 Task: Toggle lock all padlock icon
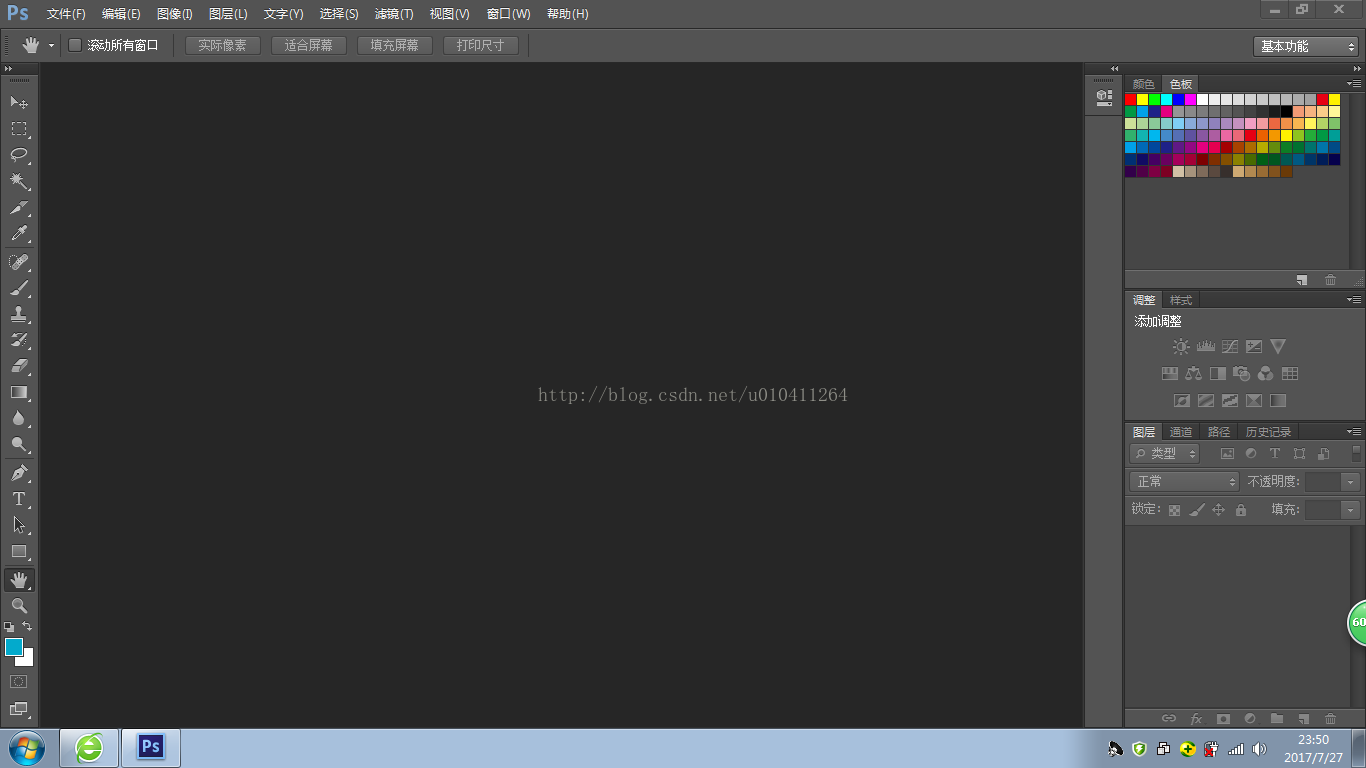(x=1241, y=510)
